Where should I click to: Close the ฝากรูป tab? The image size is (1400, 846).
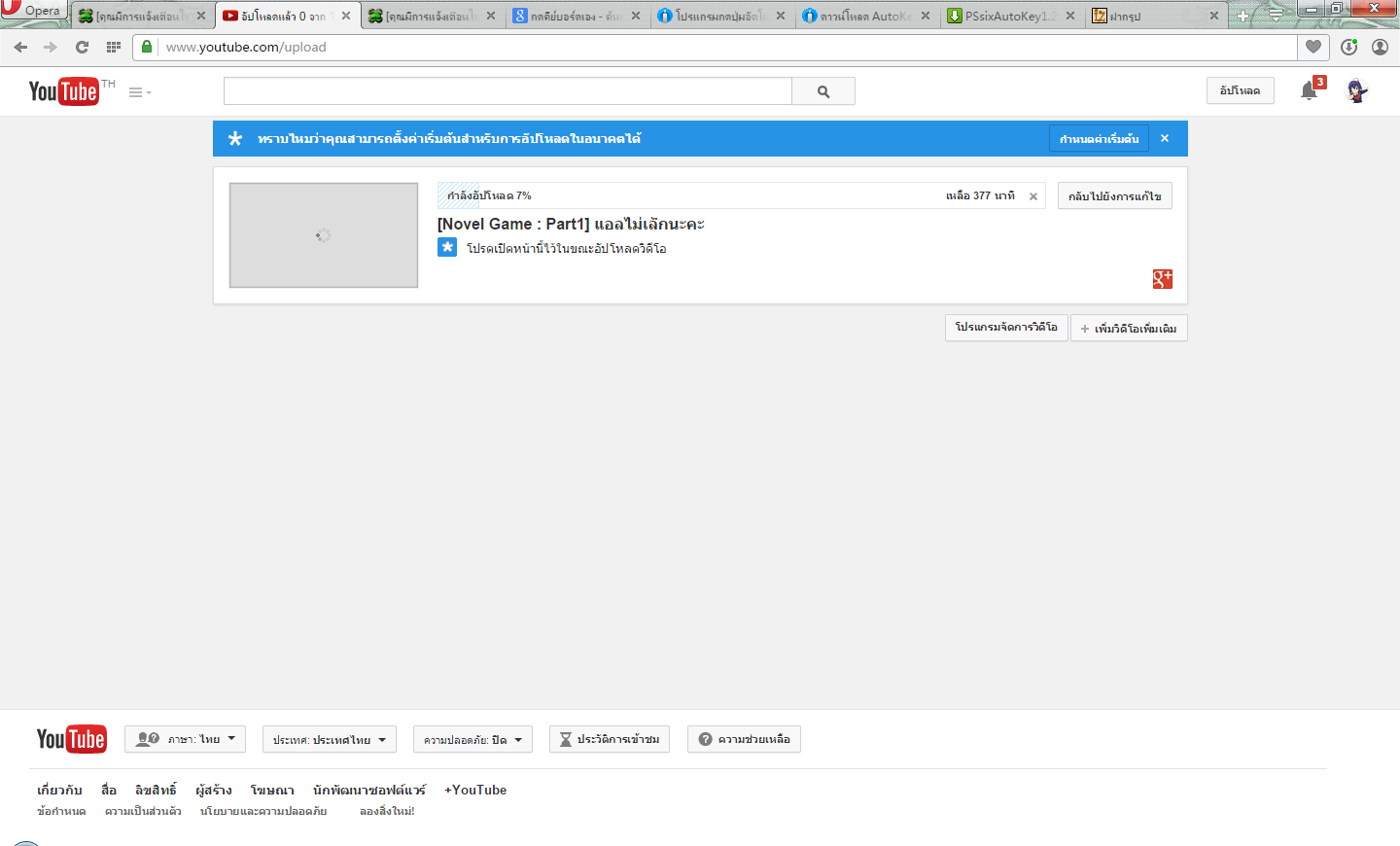[x=1214, y=16]
